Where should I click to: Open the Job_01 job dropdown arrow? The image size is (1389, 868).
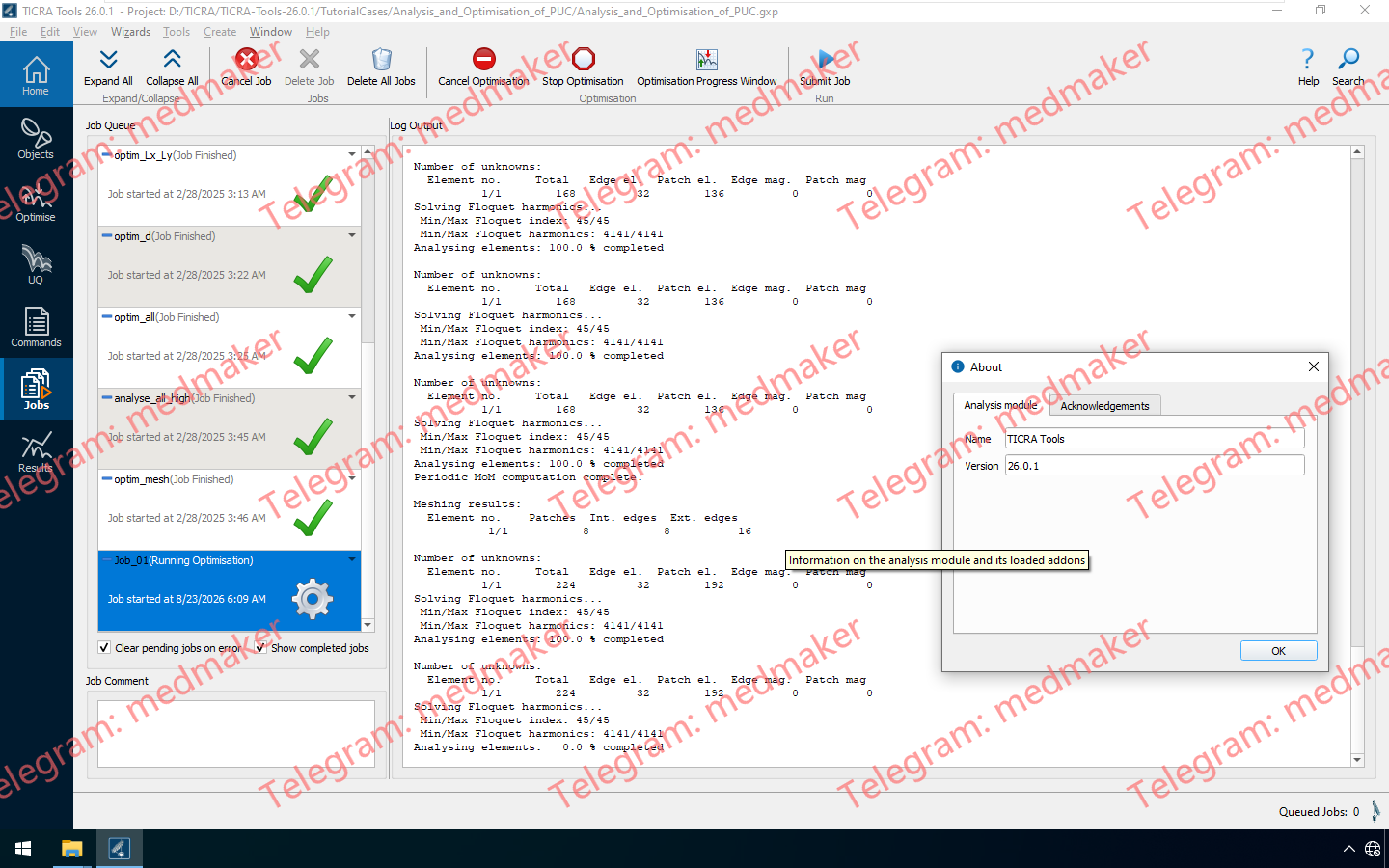point(352,559)
